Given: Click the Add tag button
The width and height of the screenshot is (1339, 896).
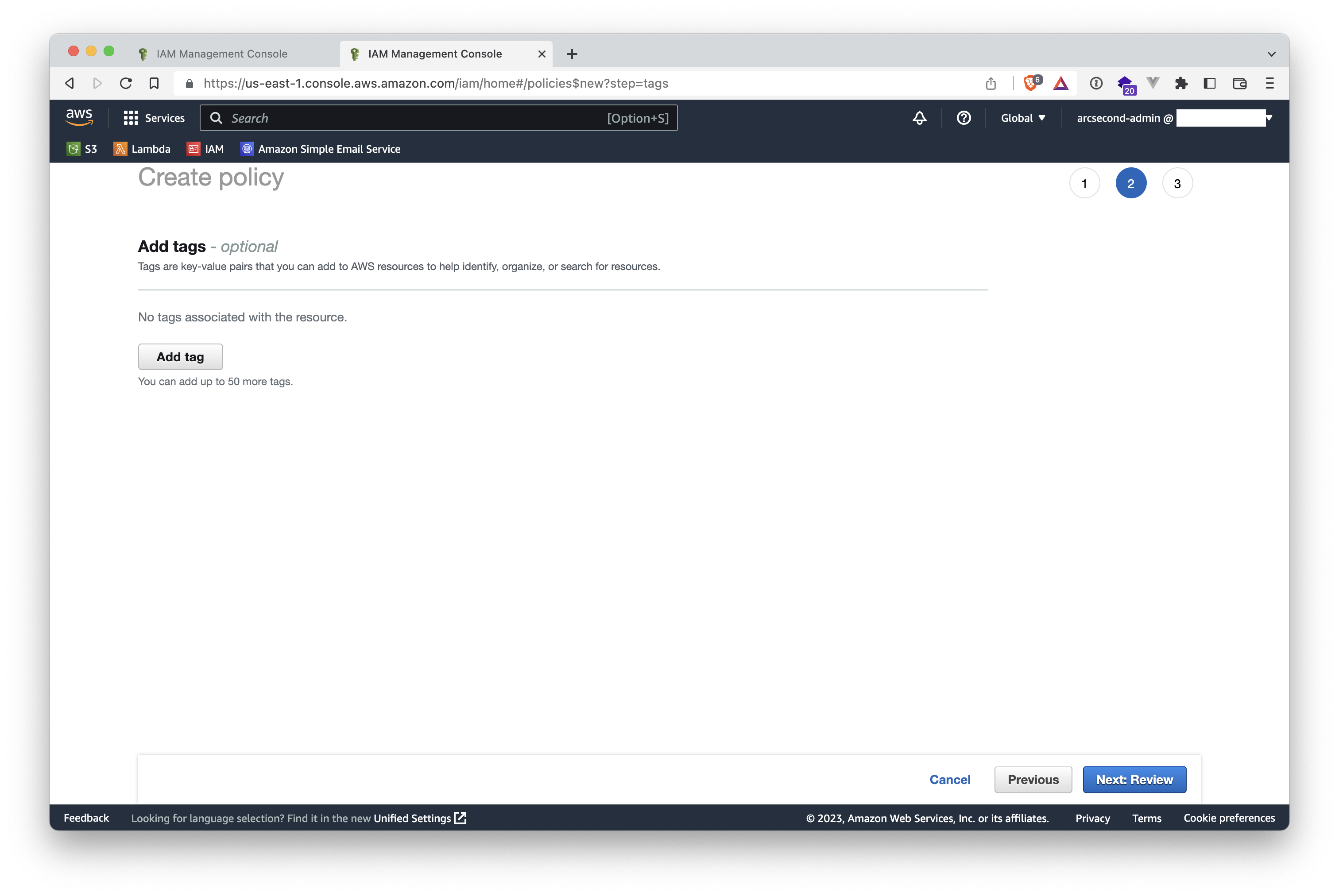Looking at the screenshot, I should tap(180, 356).
